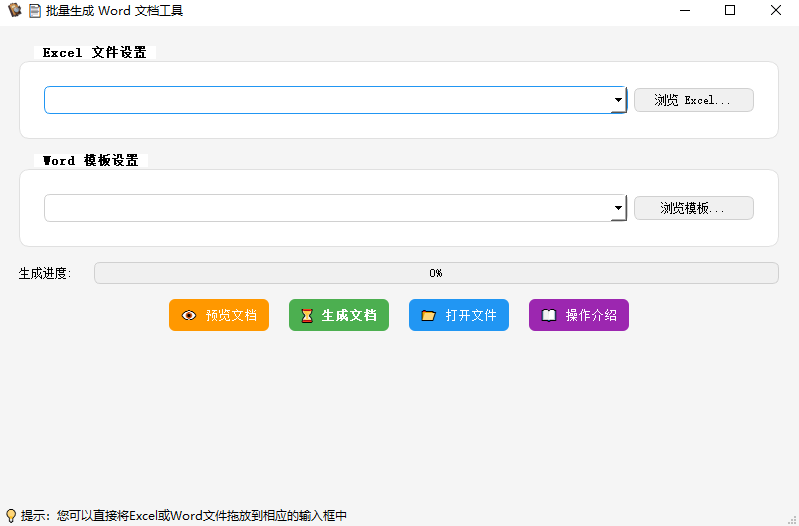Click the document icon beside window title
The width and height of the screenshot is (799, 526).
point(35,11)
